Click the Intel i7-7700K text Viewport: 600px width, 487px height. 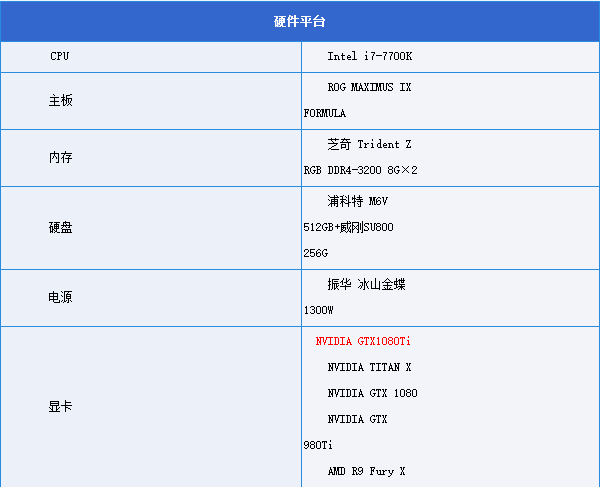point(370,56)
